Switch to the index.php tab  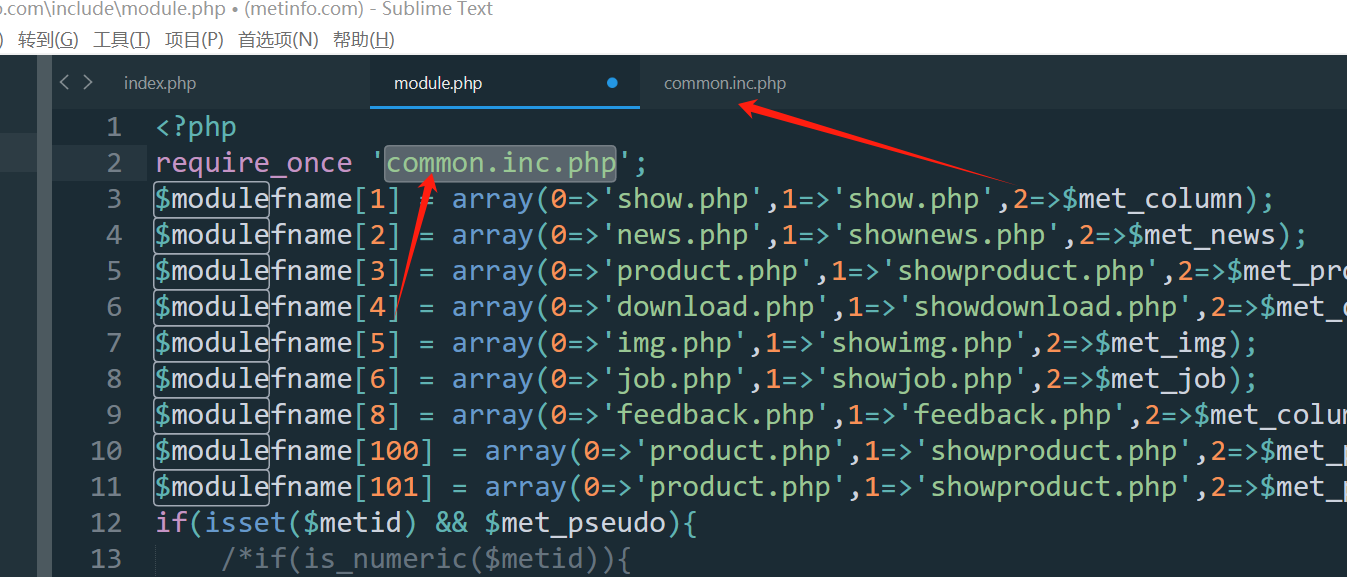click(160, 83)
